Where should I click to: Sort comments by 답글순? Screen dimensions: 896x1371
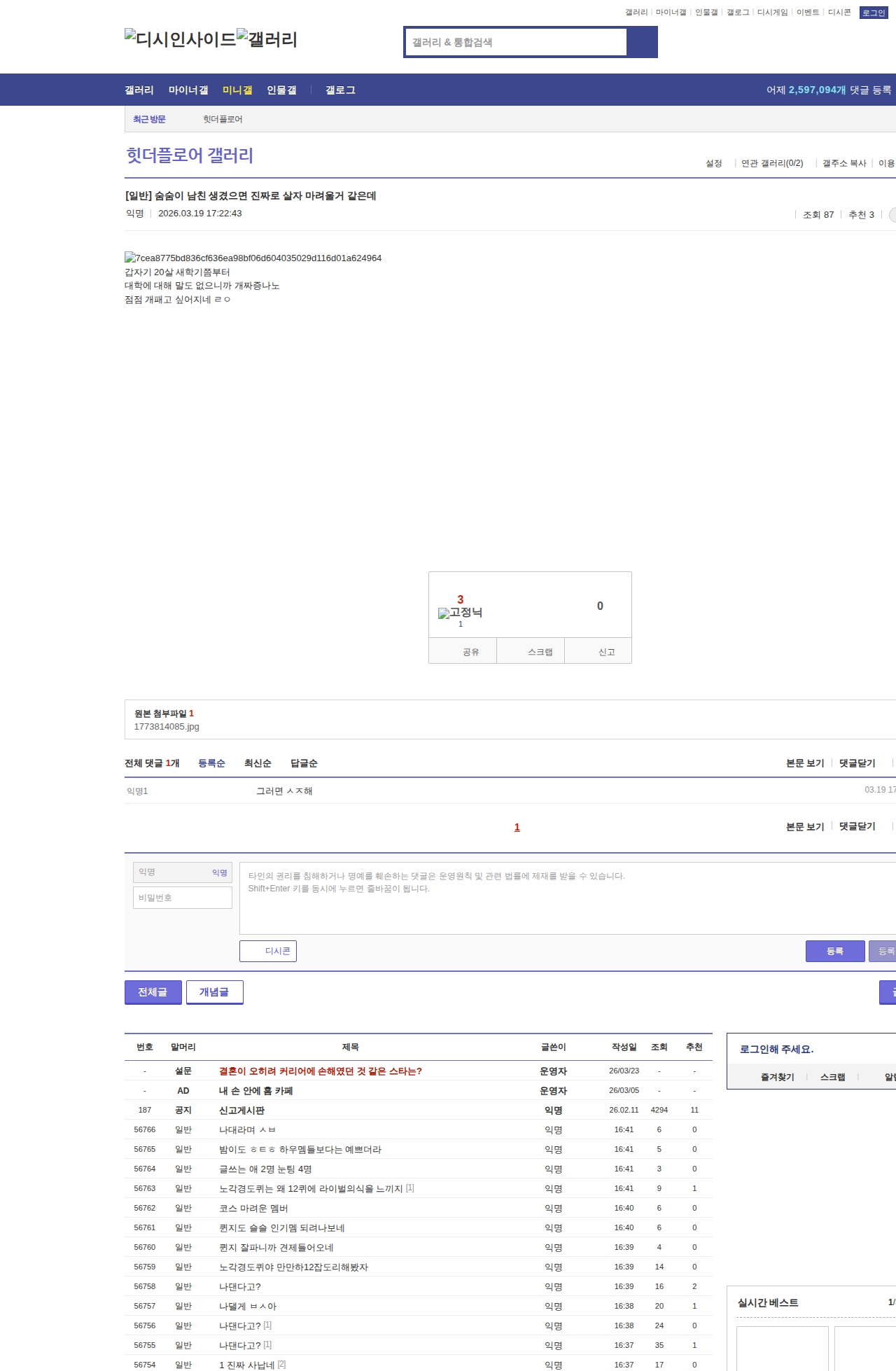tap(304, 763)
